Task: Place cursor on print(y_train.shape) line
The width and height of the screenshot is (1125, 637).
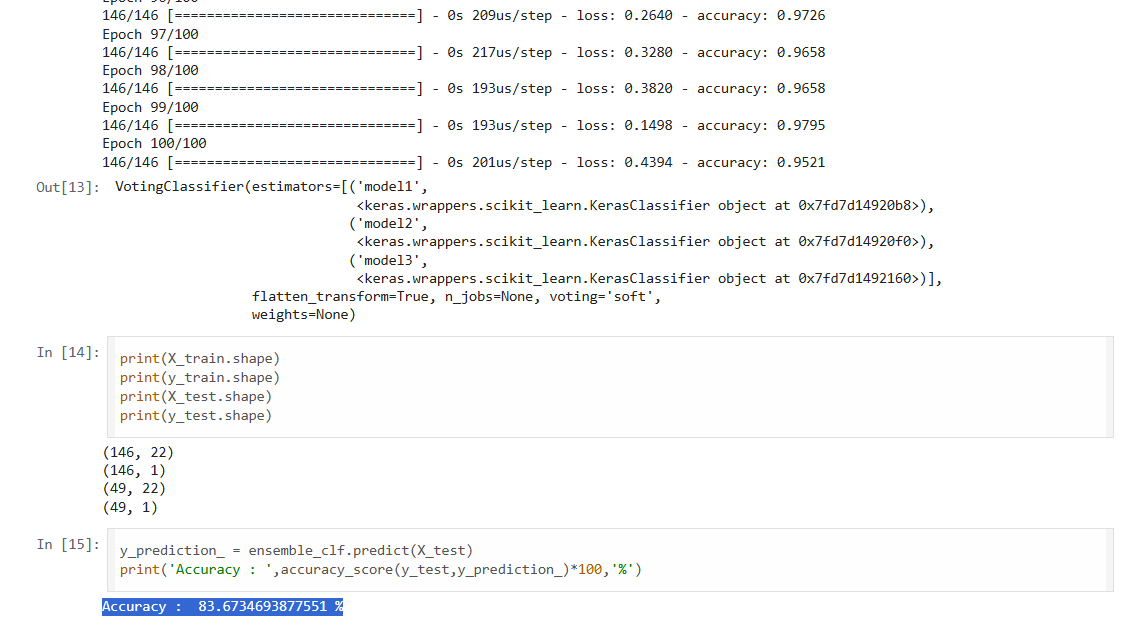Action: pyautogui.click(x=199, y=378)
